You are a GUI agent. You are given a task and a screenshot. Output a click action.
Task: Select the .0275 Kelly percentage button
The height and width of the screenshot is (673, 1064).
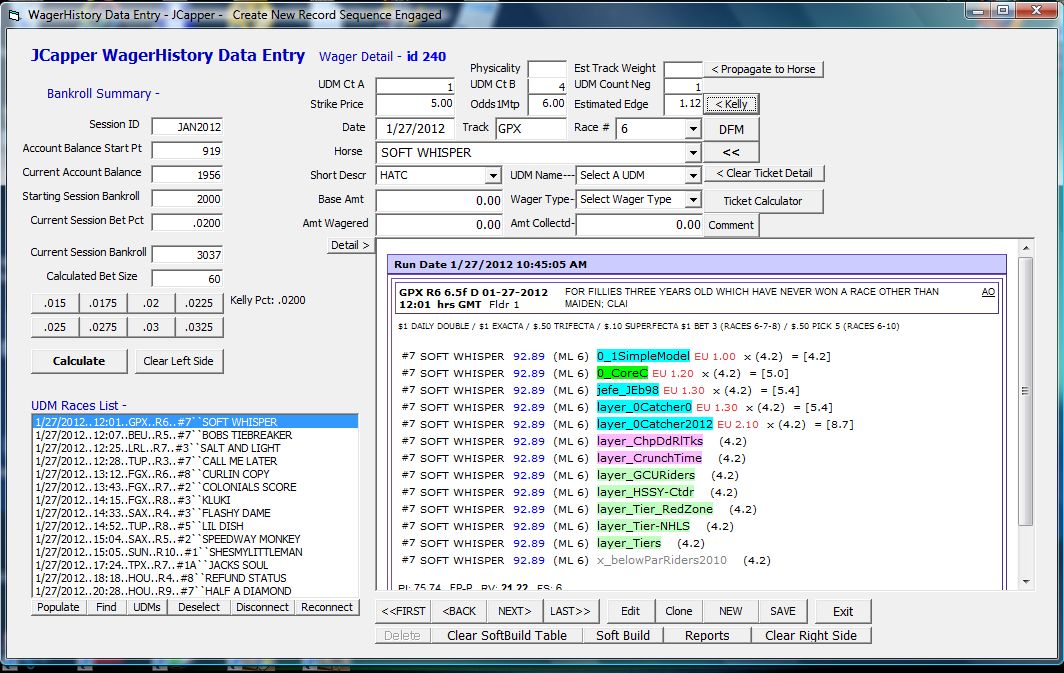click(103, 327)
